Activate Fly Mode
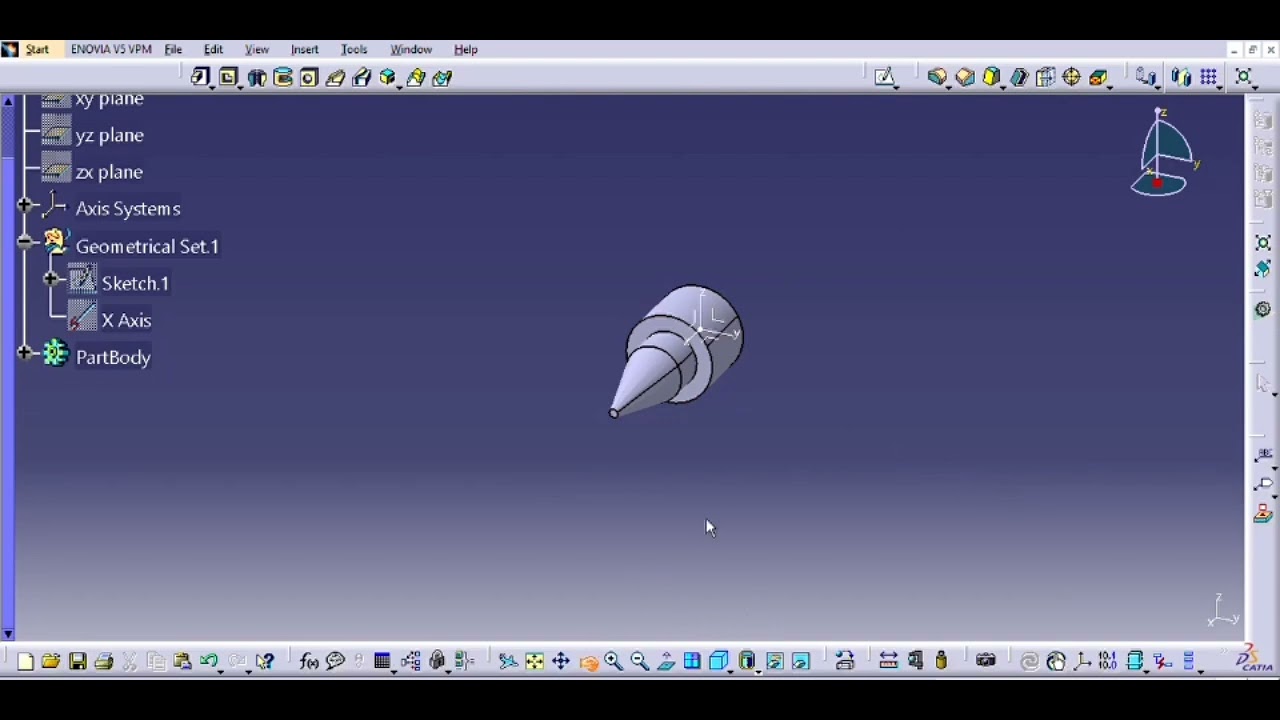Viewport: 1280px width, 720px height. [508, 661]
